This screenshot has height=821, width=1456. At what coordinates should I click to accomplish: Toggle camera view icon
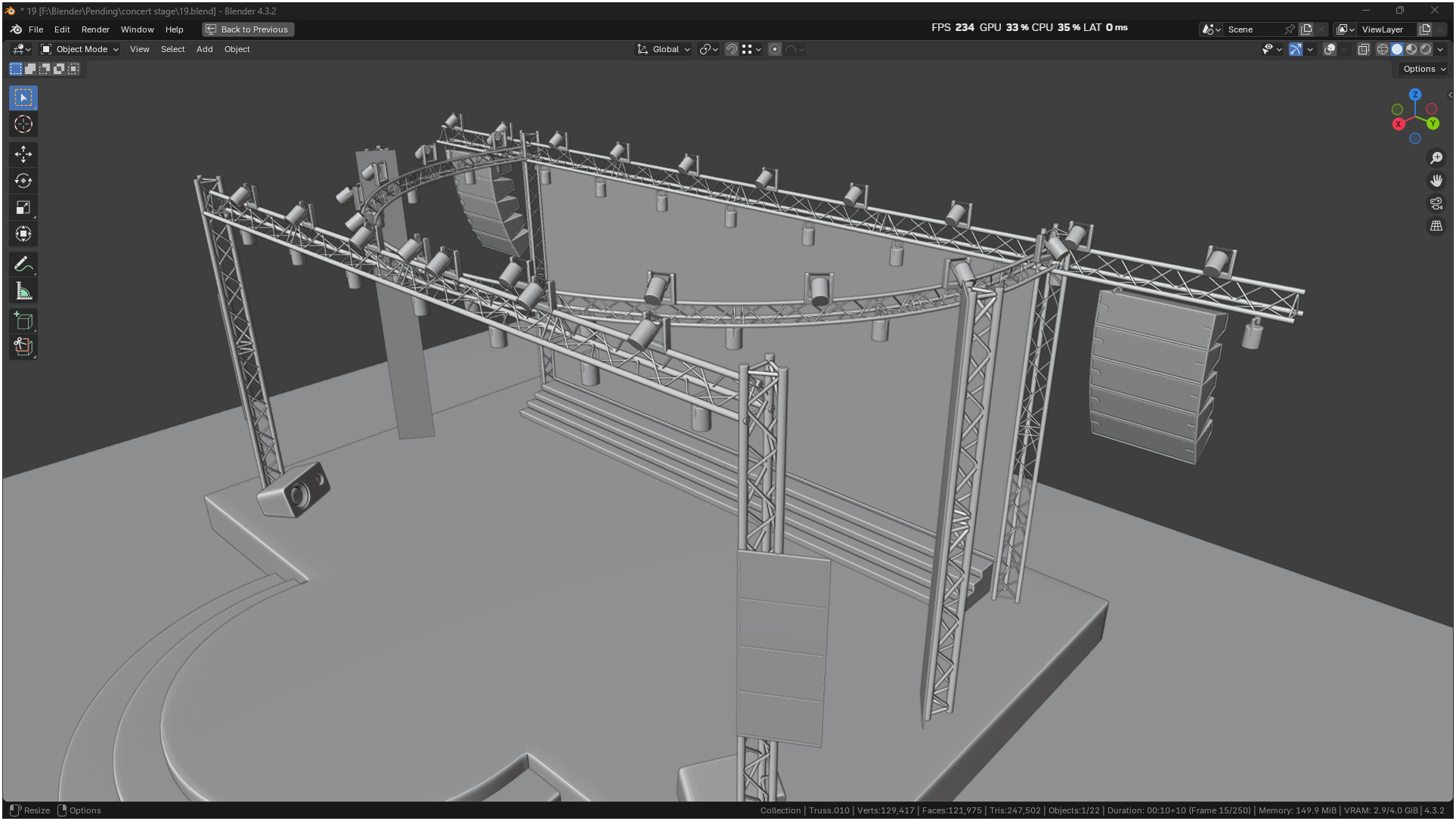[1436, 203]
